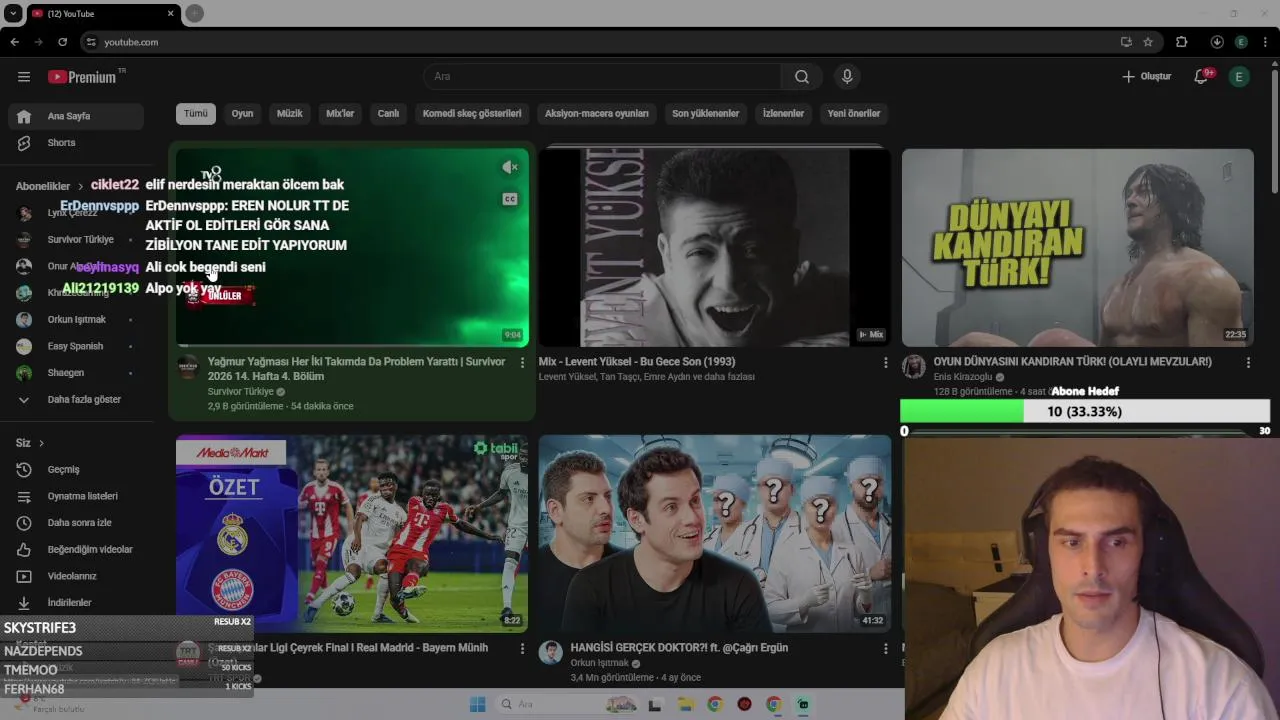Open the tab search dropdown arrow
Screen dimensions: 1280x720
(x=13, y=14)
